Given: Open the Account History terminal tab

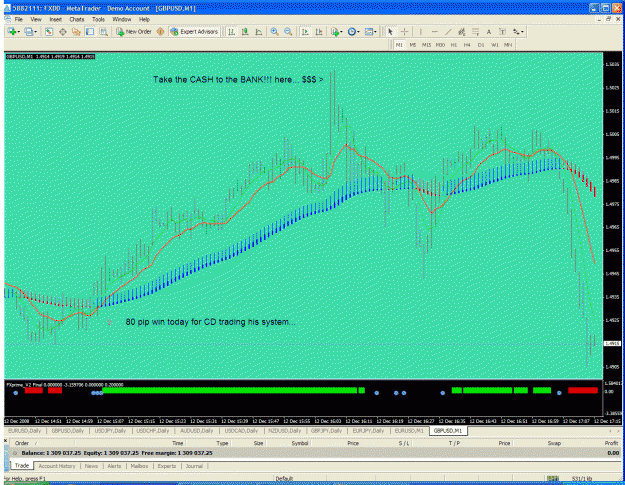Looking at the screenshot, I should 57,466.
